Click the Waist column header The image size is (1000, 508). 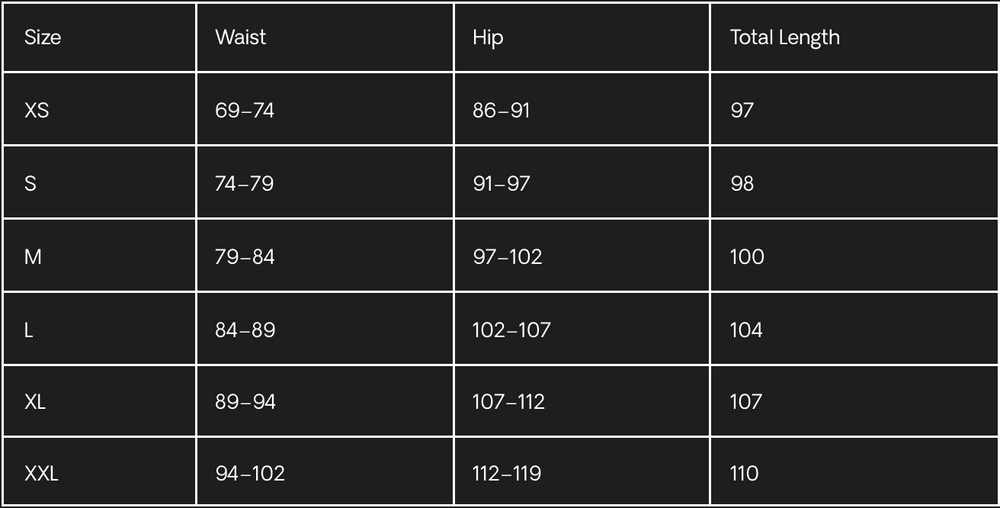(241, 38)
